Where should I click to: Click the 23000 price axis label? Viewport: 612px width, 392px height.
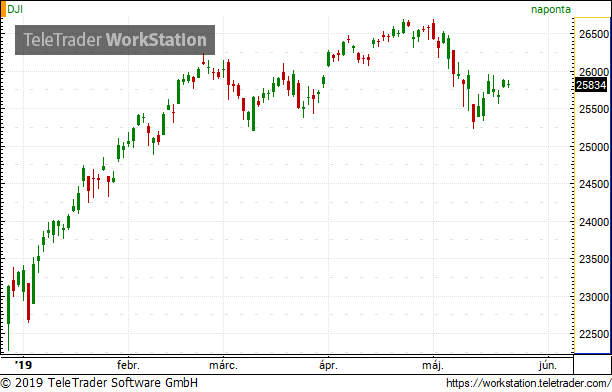pyautogui.click(x=594, y=298)
